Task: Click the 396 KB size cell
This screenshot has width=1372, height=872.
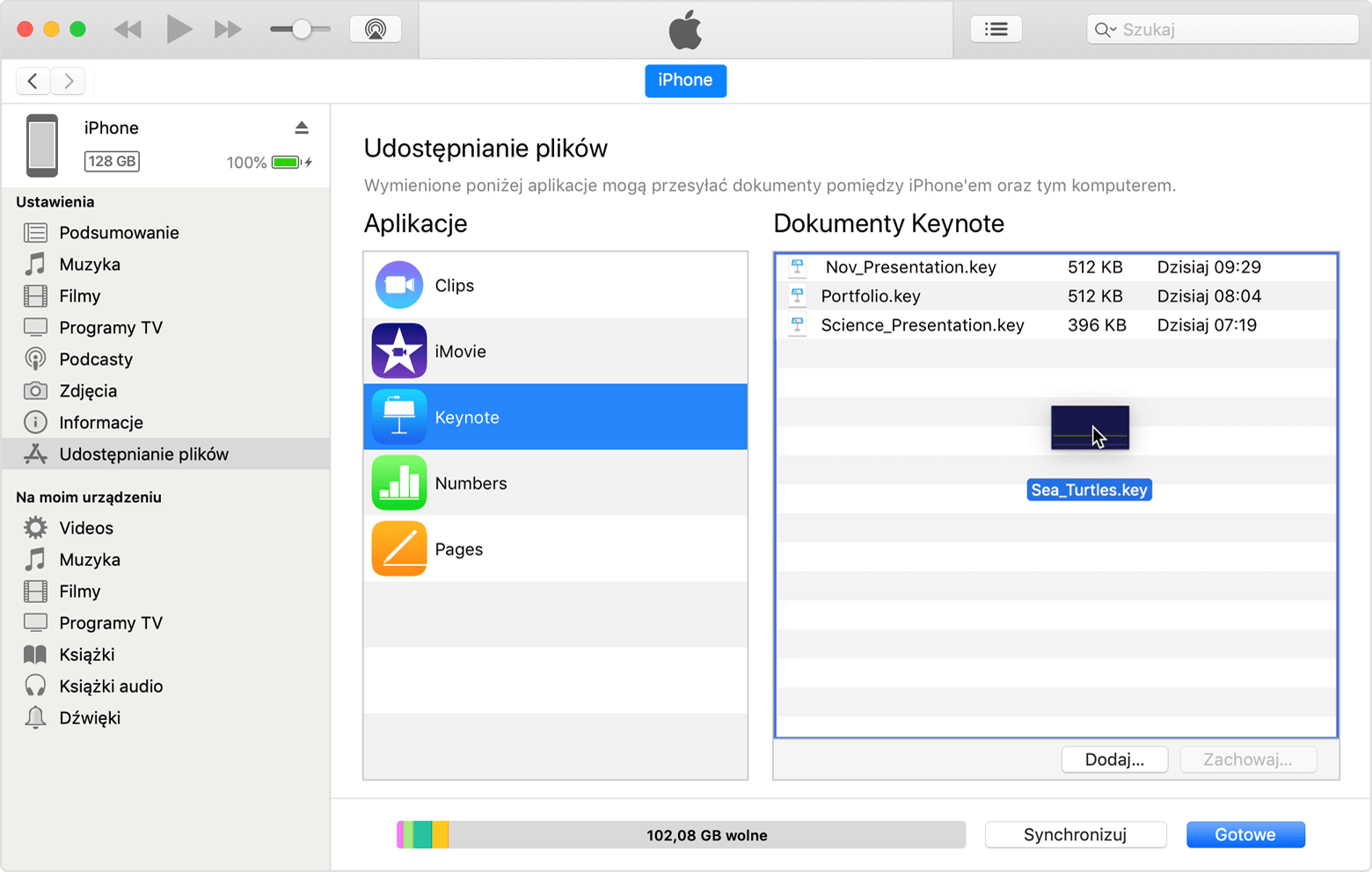Action: [x=1097, y=325]
